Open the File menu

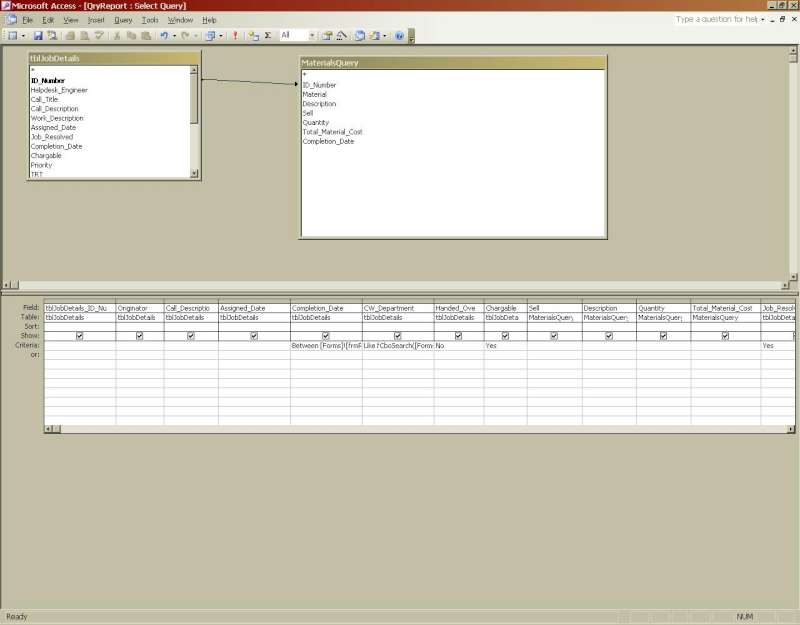coord(28,20)
